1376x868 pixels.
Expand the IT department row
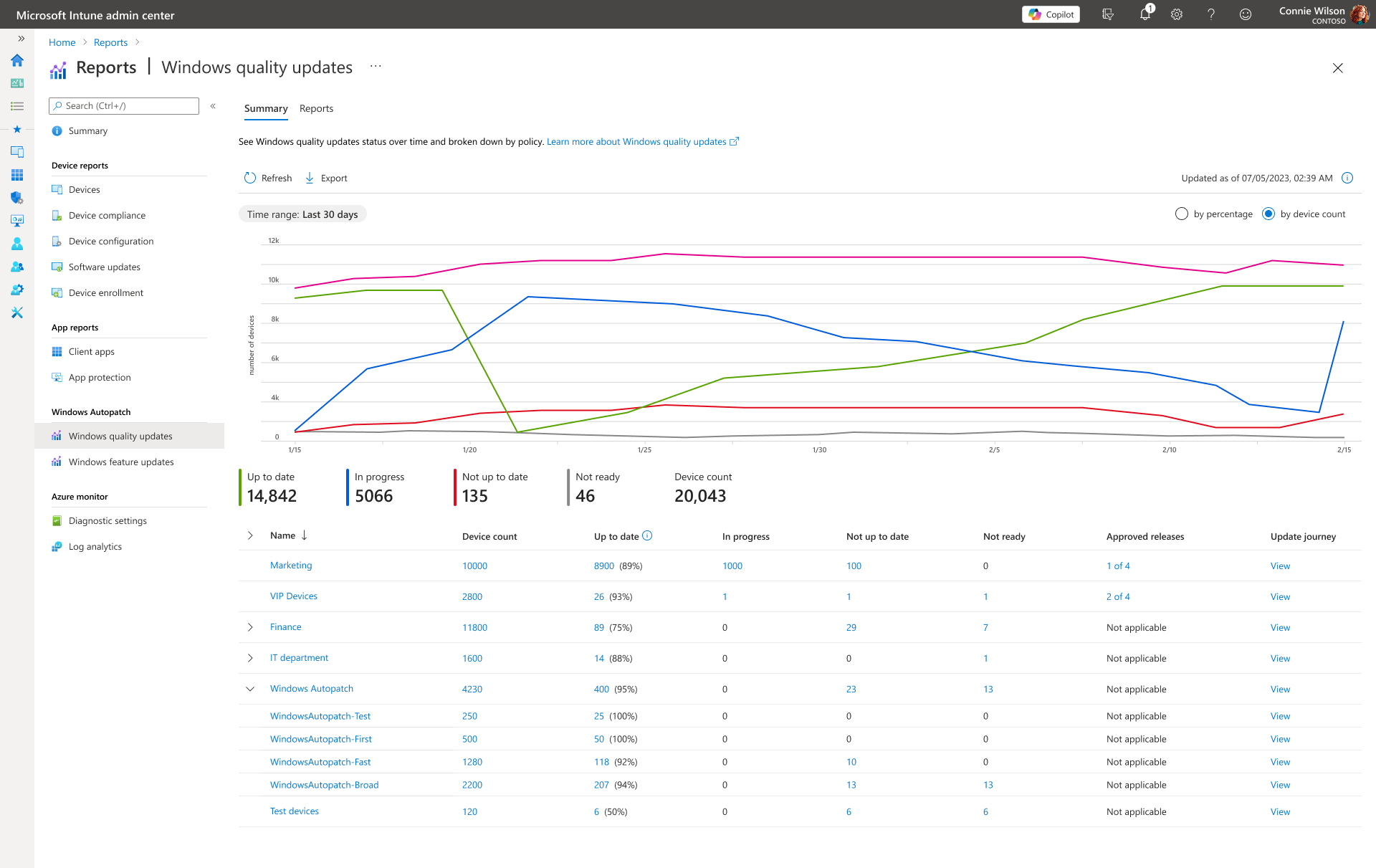(250, 658)
